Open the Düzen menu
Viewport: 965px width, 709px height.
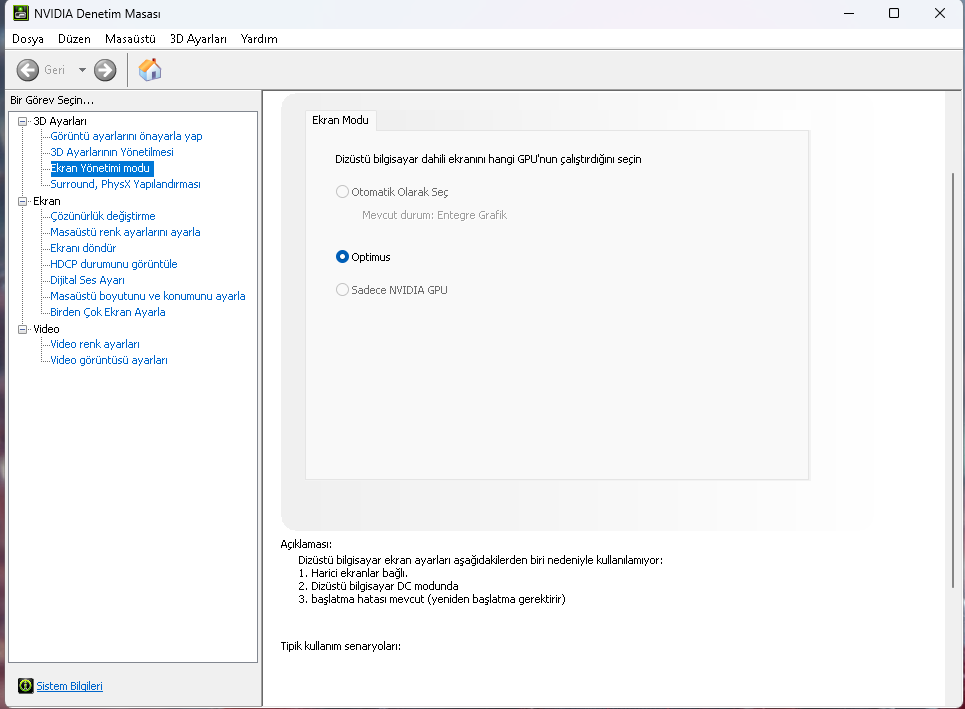(x=74, y=39)
